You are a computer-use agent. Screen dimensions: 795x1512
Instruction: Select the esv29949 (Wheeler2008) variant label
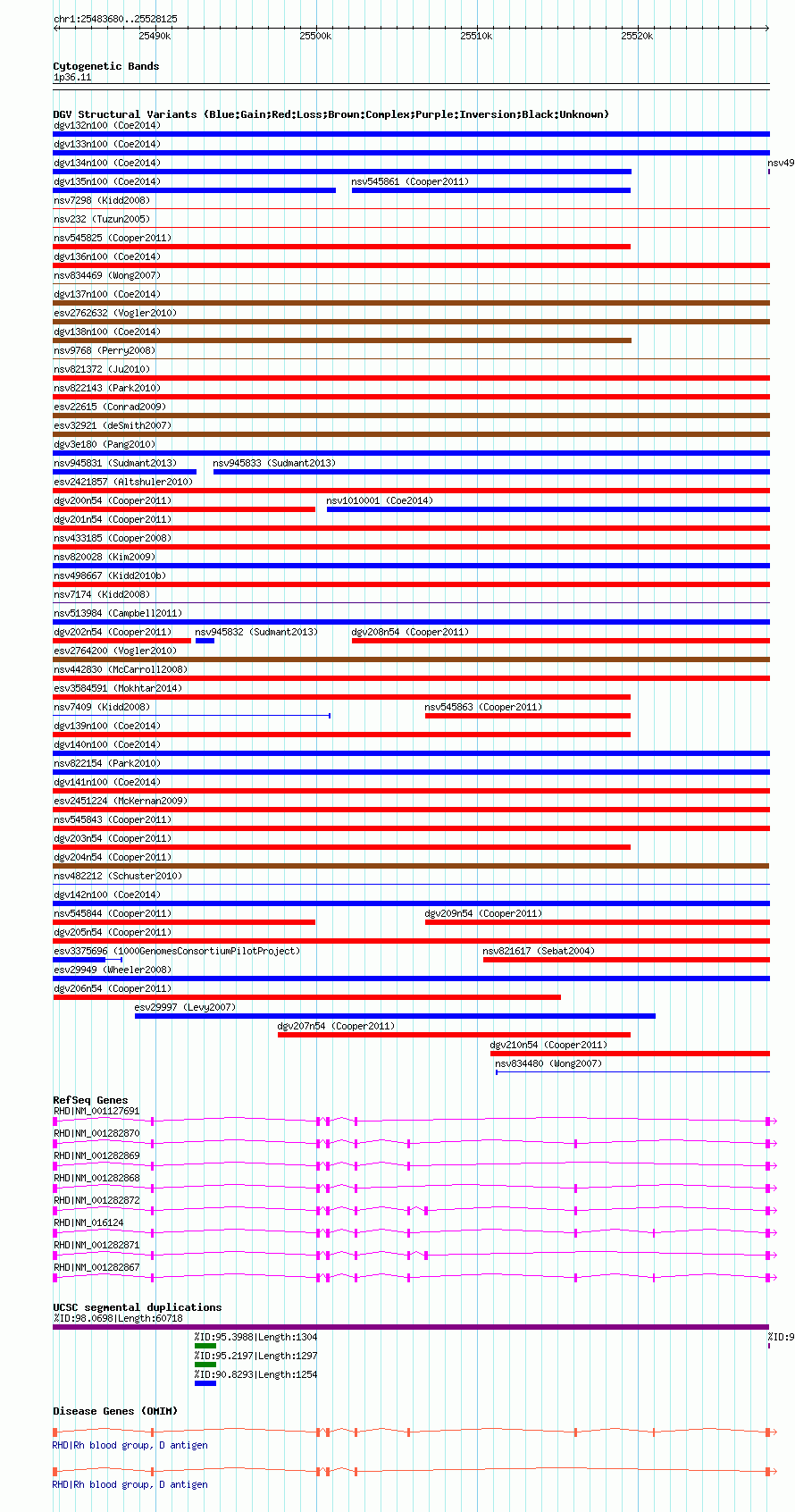113,970
